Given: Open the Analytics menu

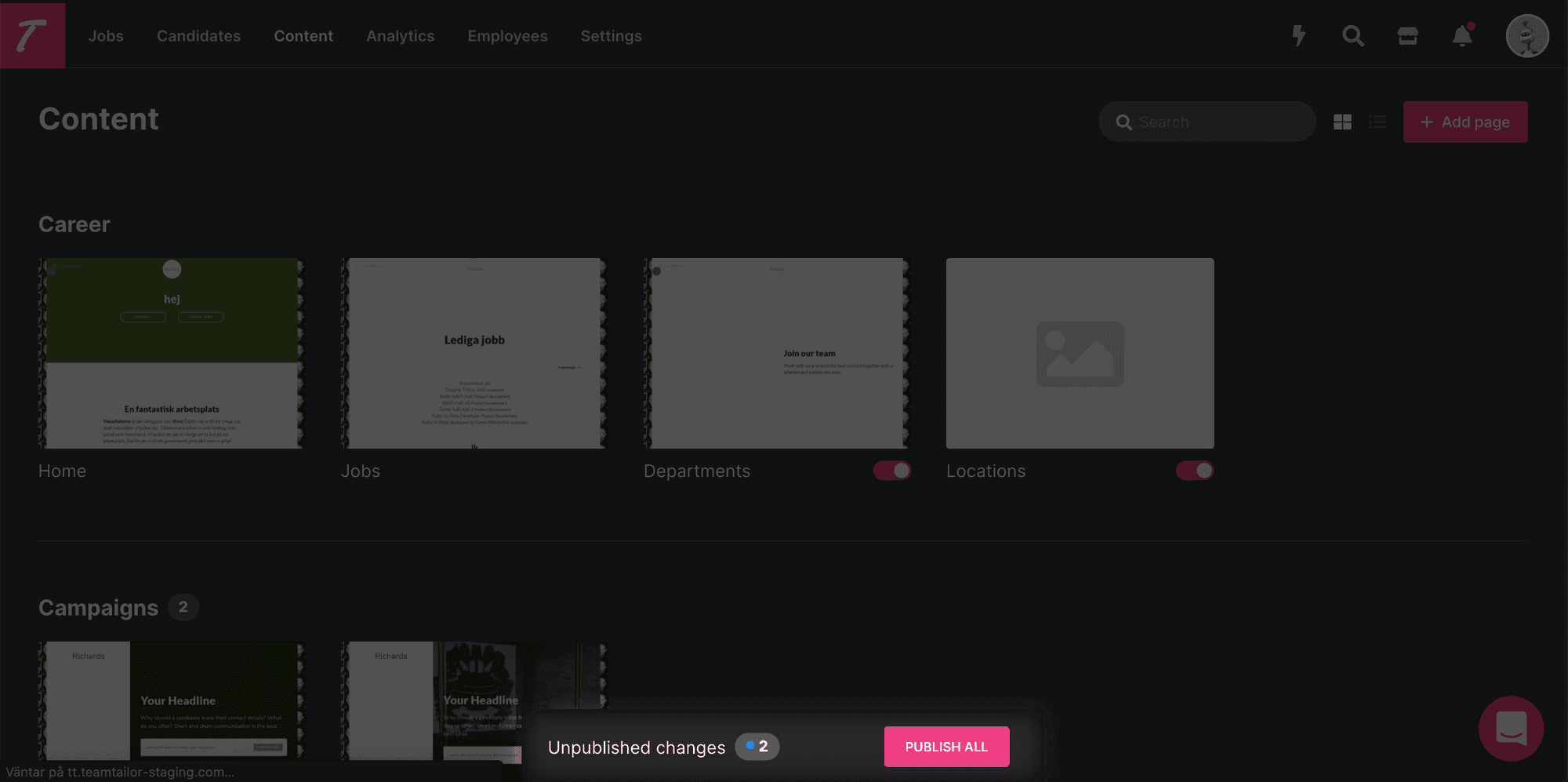Looking at the screenshot, I should (400, 36).
